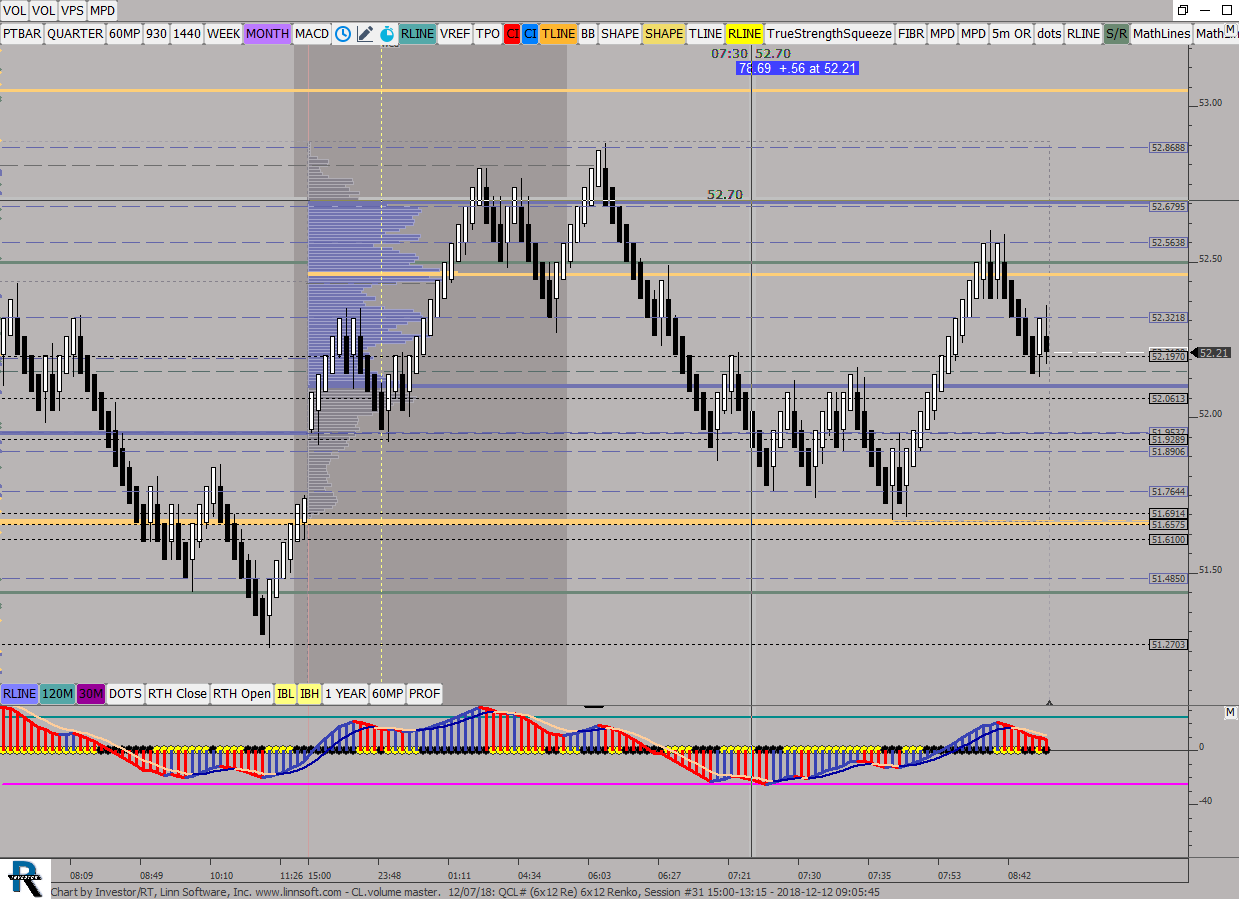This screenshot has height=899, width=1239.
Task: Click the RTH Open button
Action: pyautogui.click(x=241, y=694)
